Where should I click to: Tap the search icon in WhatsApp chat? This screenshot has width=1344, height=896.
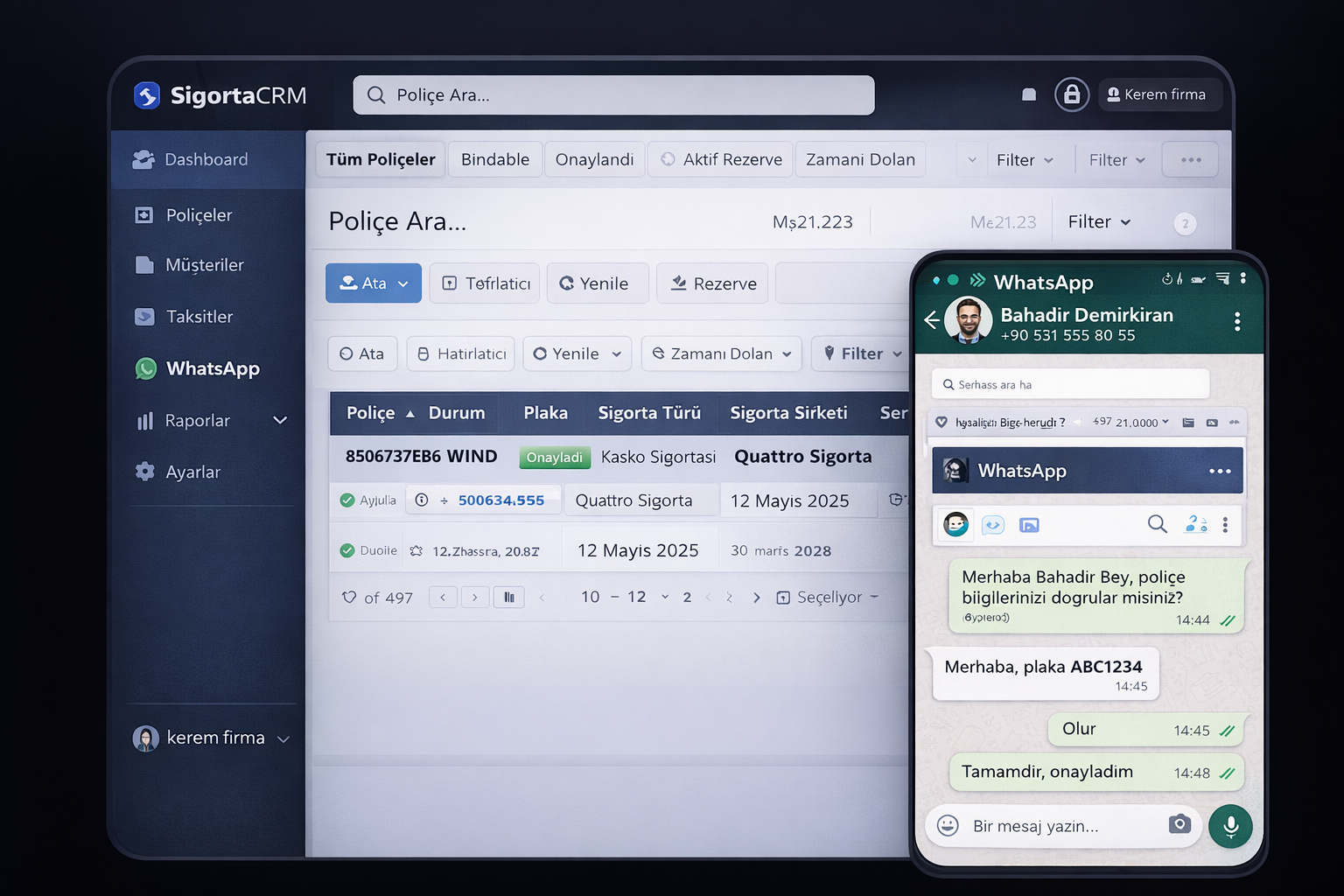[x=1157, y=524]
